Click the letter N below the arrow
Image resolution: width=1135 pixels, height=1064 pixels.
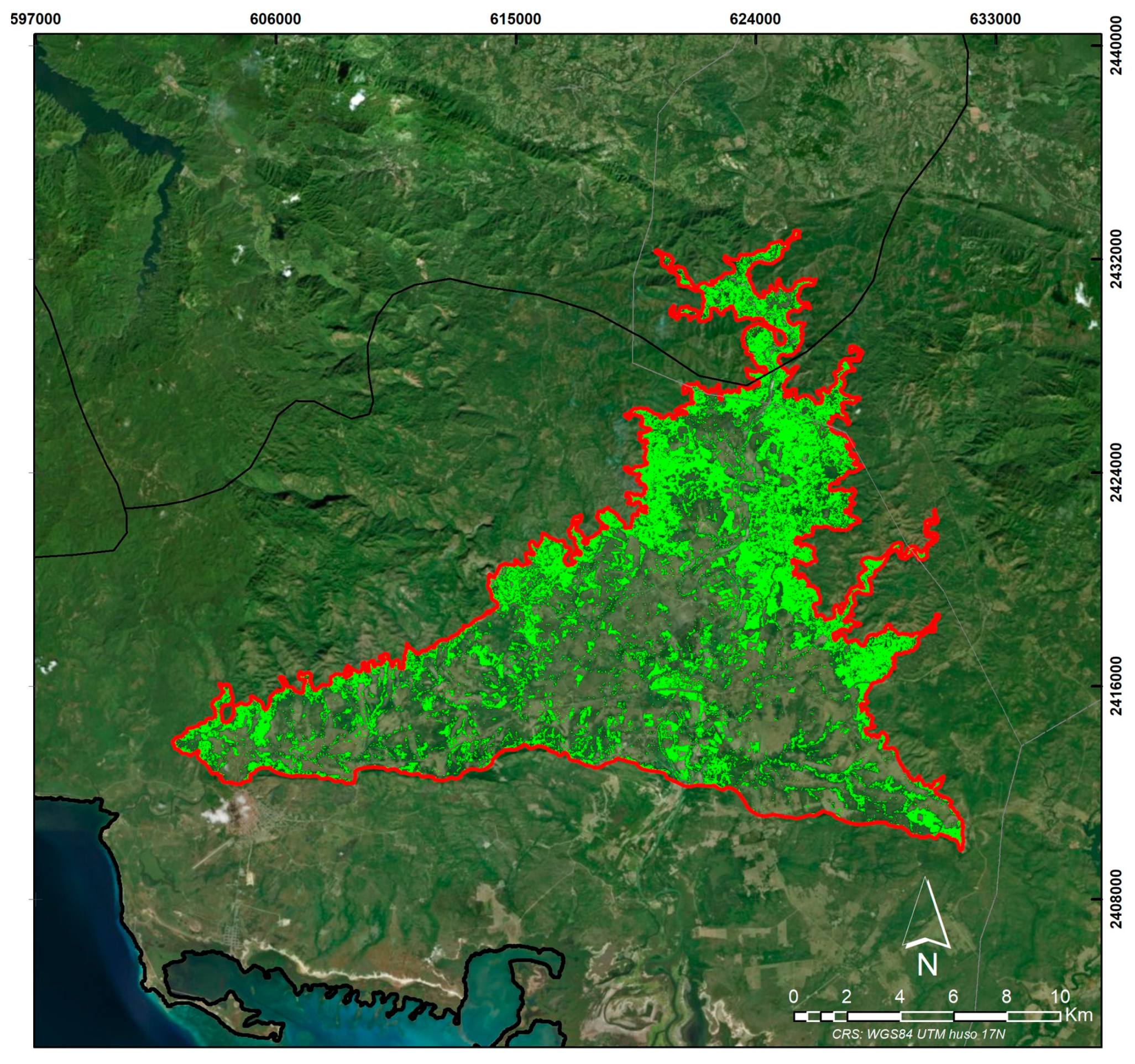point(927,964)
